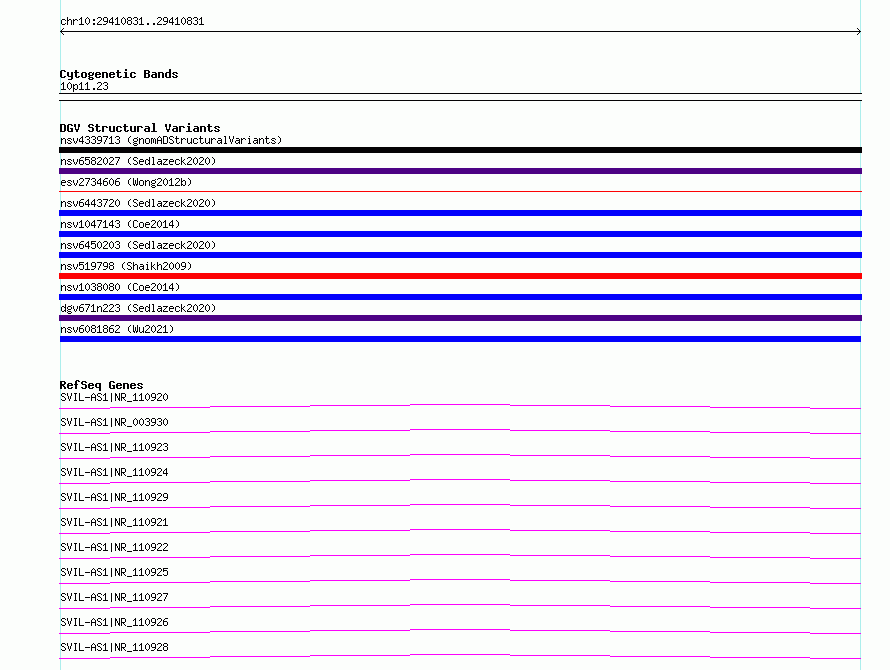
Task: Click the chr10:29410831..29410831 coordinate label
Action: 132,21
